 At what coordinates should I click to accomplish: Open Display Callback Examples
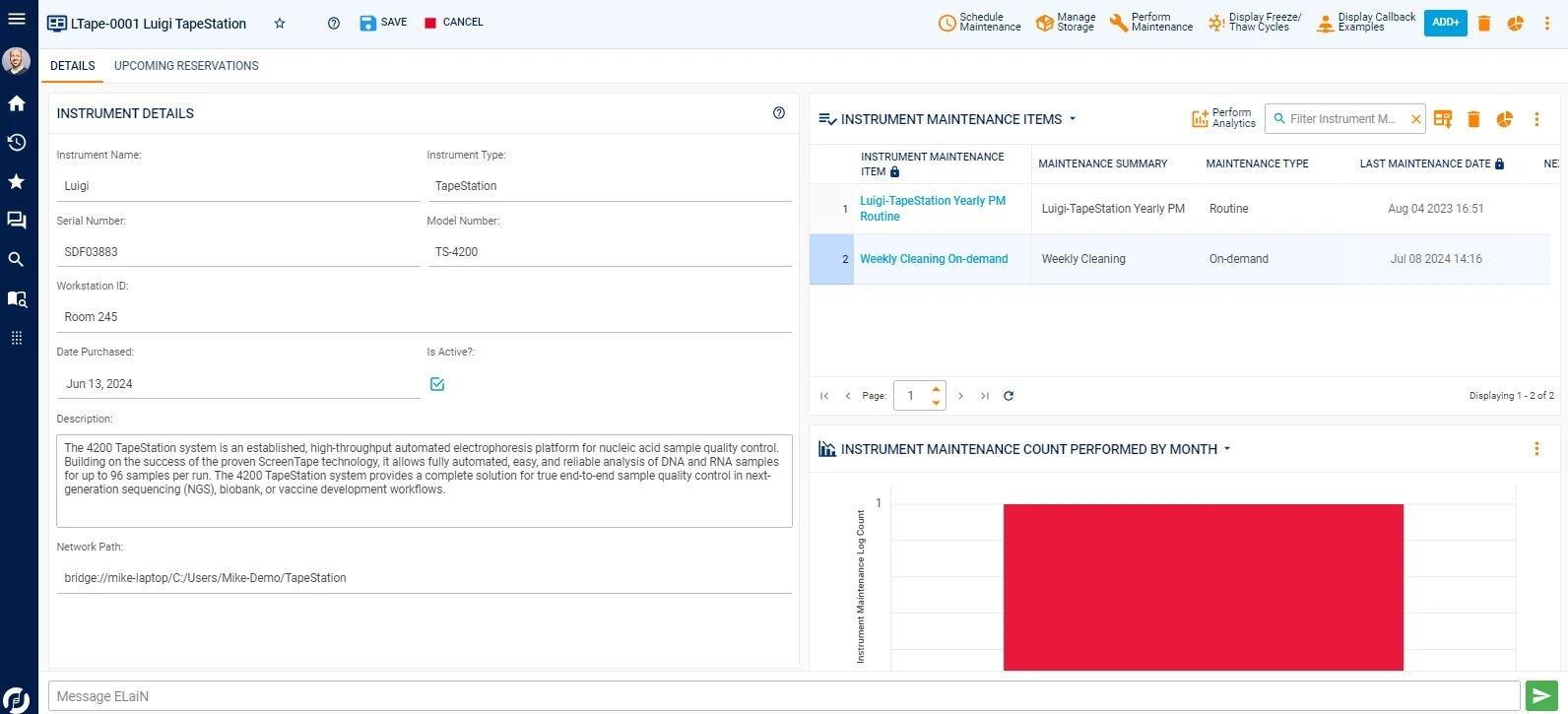[x=1366, y=23]
